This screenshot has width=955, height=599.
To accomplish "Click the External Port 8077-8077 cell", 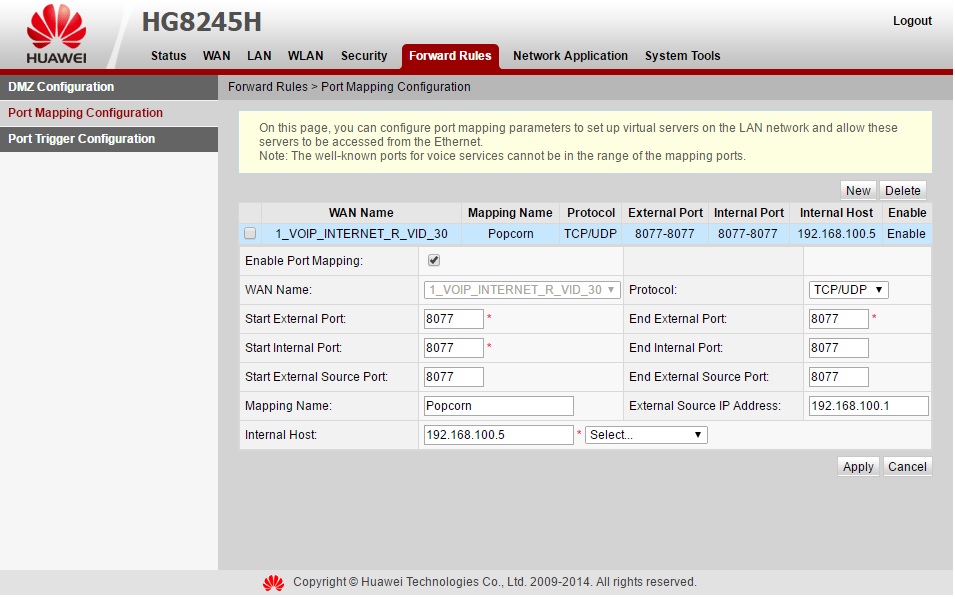I will coord(664,234).
